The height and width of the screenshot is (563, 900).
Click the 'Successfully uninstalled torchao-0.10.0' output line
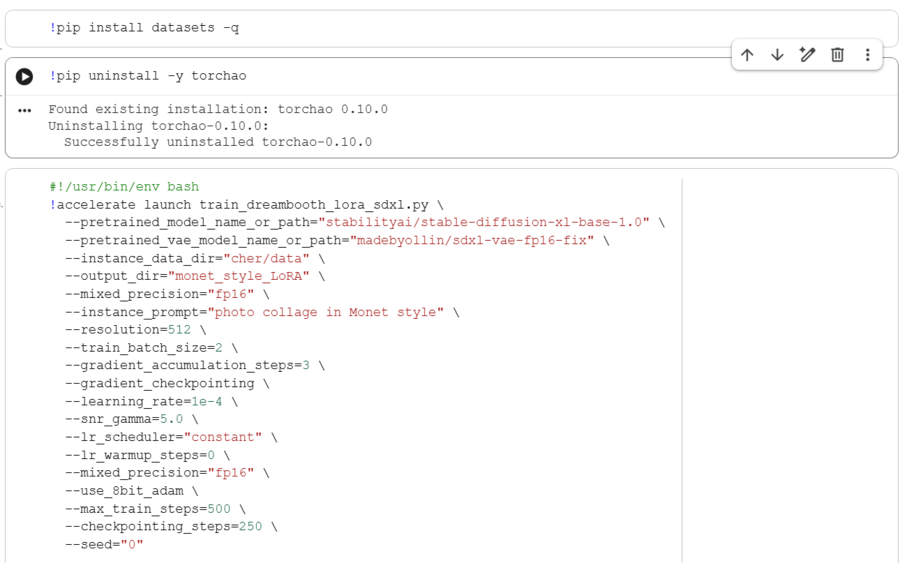click(x=218, y=142)
